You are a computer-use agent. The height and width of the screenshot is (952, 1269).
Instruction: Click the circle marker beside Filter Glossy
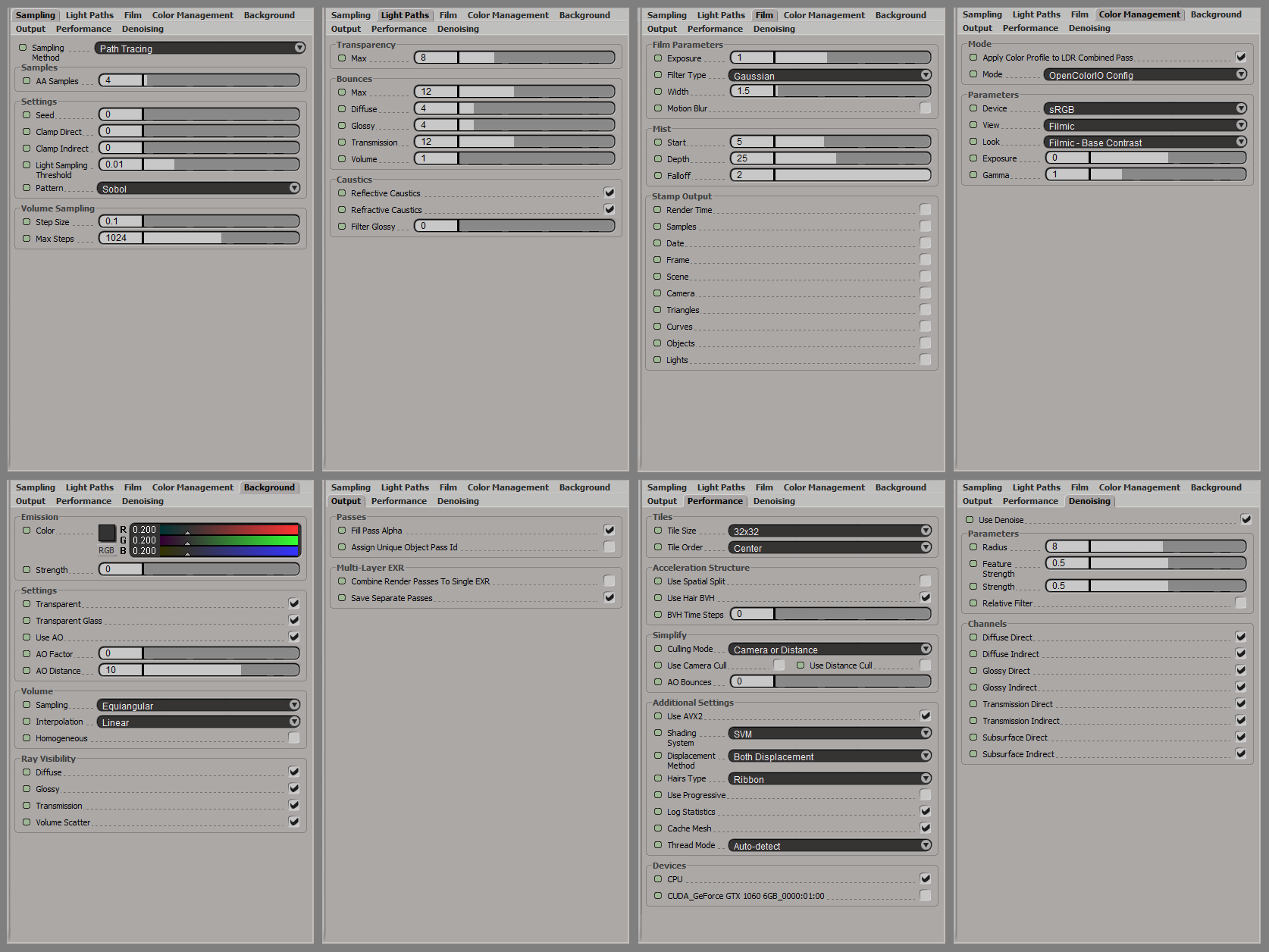pyautogui.click(x=342, y=227)
